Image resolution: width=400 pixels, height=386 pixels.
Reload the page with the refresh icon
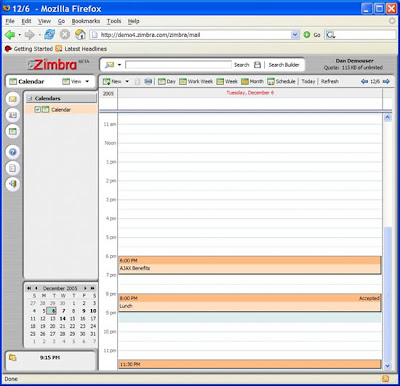(x=50, y=34)
